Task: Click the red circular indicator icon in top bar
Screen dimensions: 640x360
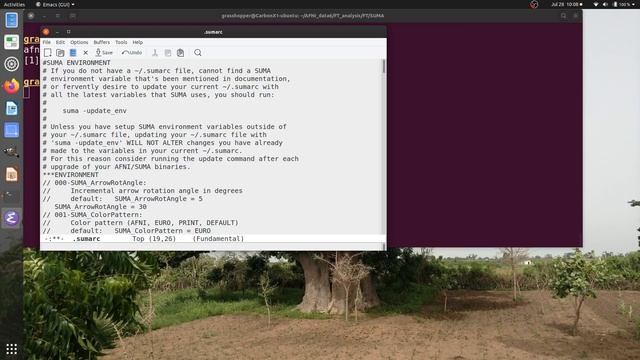Action: click(x=534, y=4)
